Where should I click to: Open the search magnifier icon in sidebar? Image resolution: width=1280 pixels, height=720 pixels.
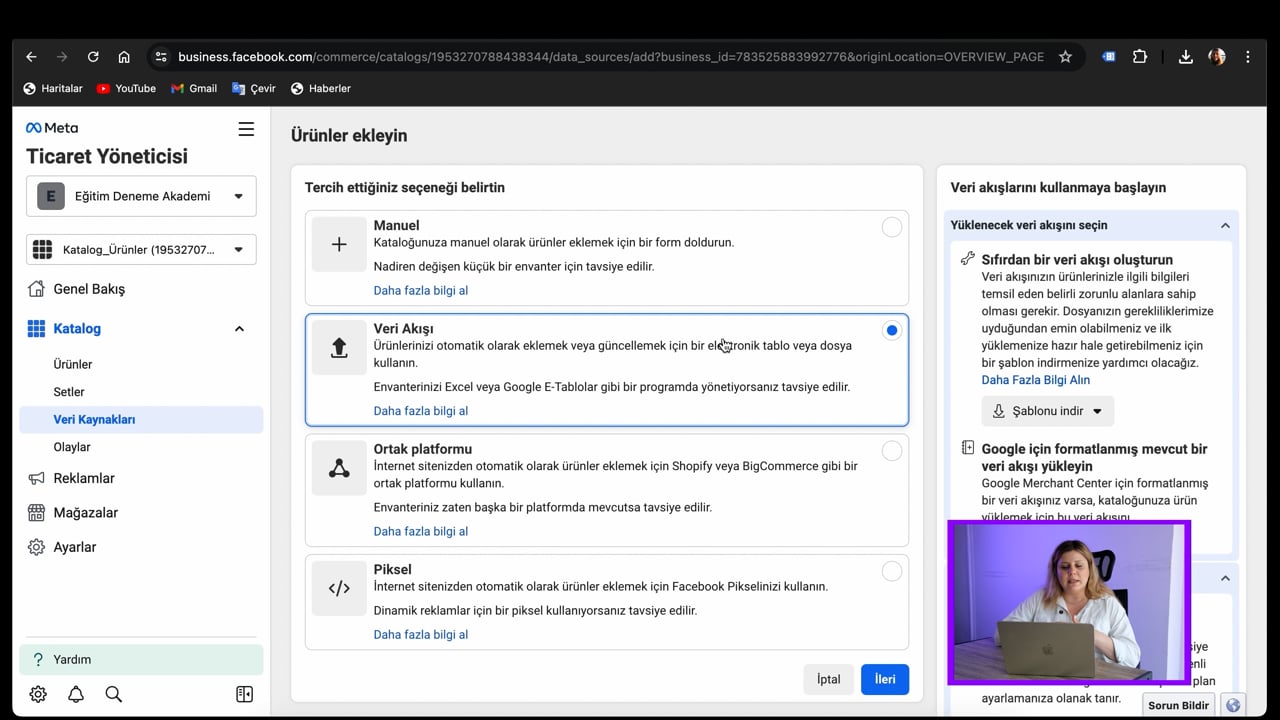114,694
